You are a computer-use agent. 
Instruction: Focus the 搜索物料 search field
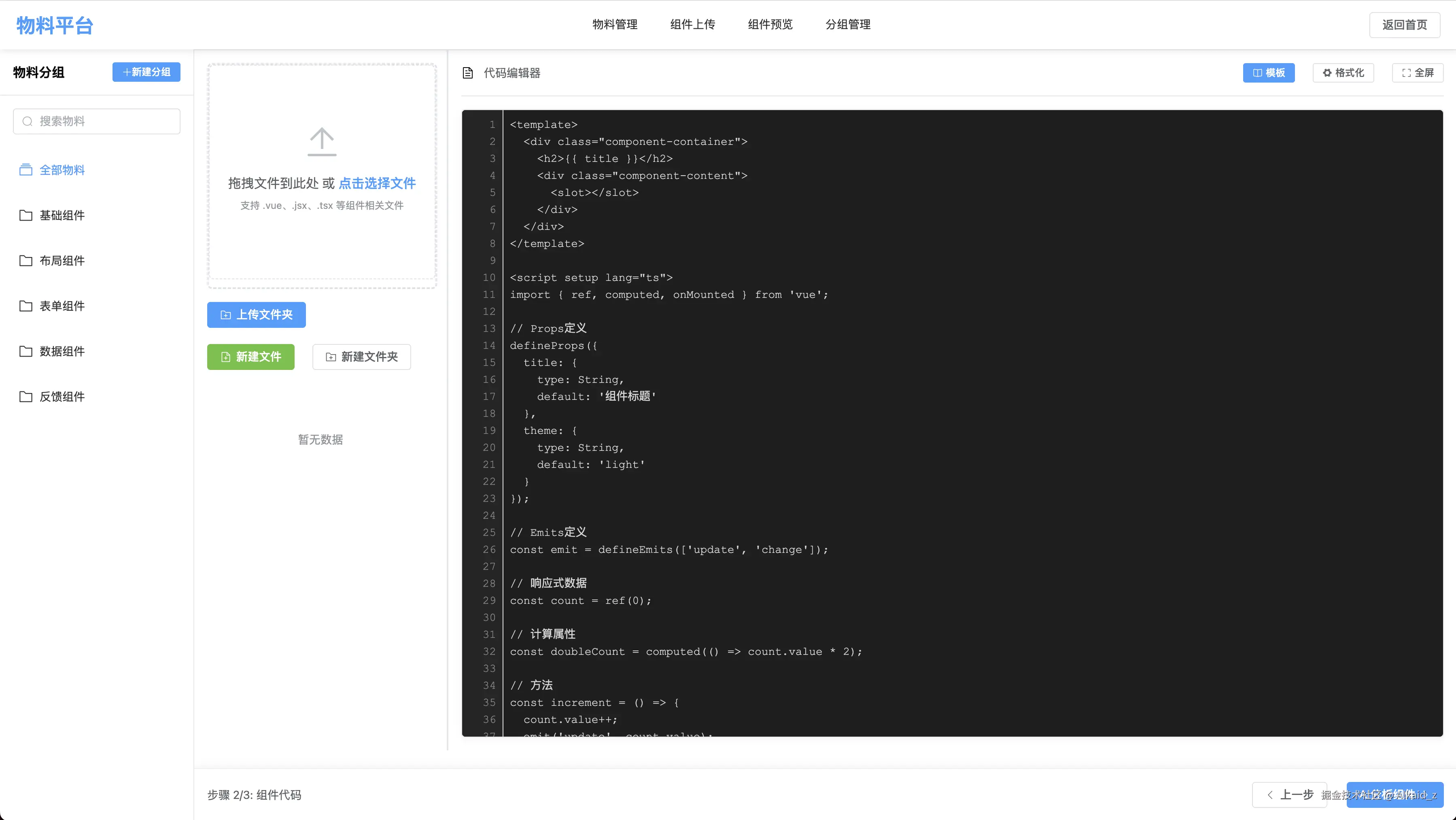click(104, 121)
